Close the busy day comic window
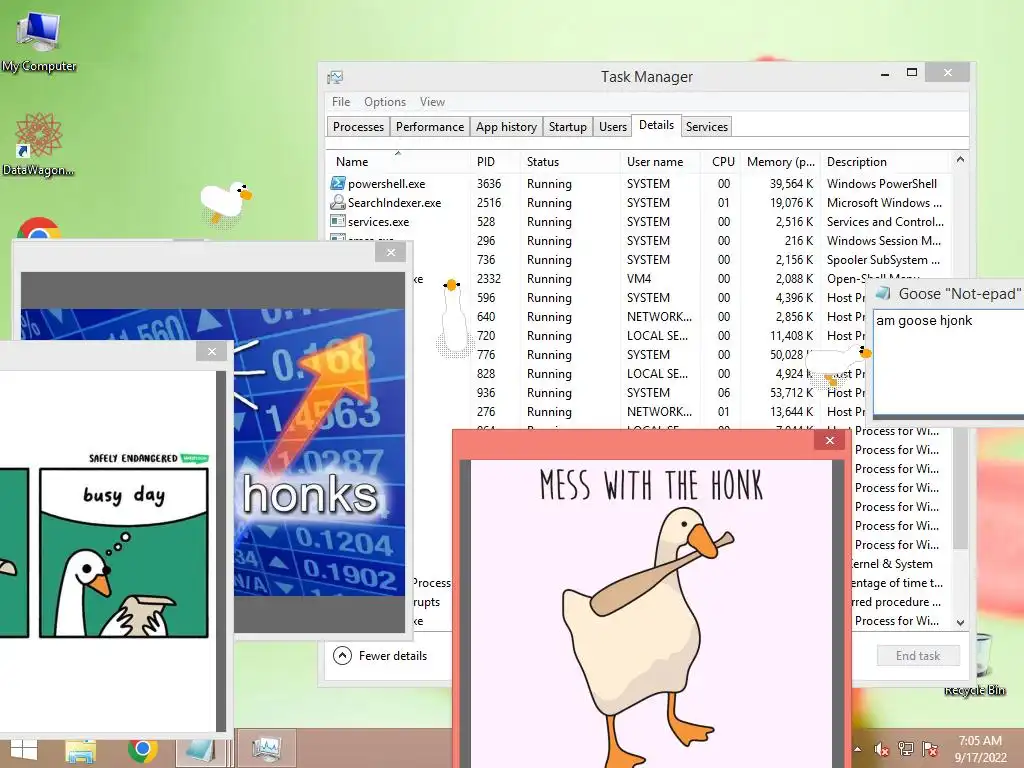Image resolution: width=1024 pixels, height=768 pixels. [212, 351]
